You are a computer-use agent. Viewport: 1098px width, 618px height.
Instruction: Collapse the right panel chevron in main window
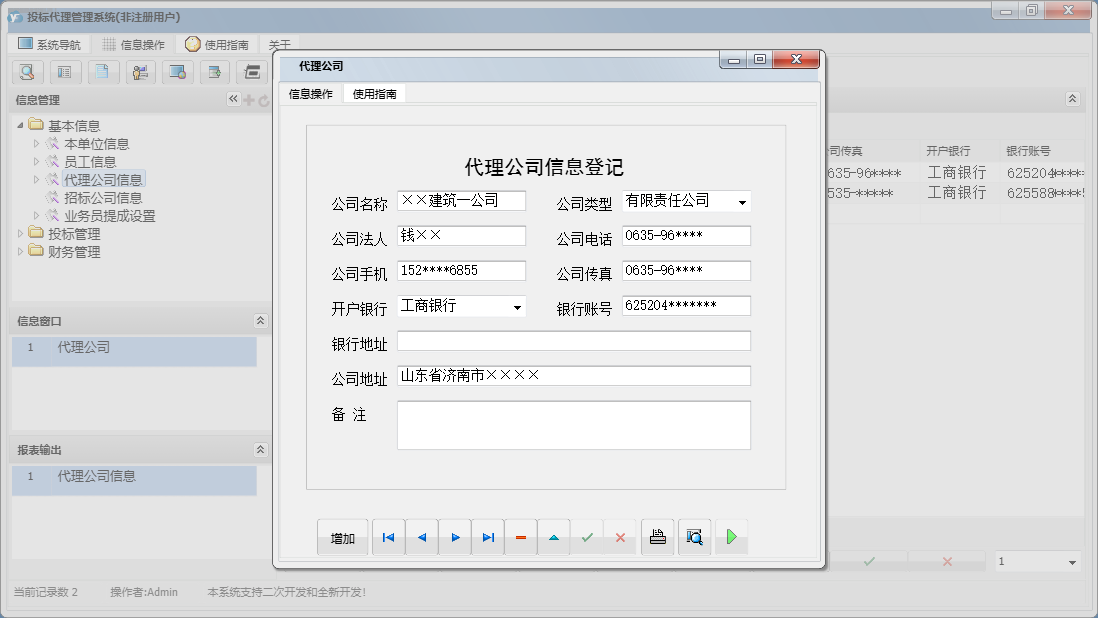click(1073, 99)
